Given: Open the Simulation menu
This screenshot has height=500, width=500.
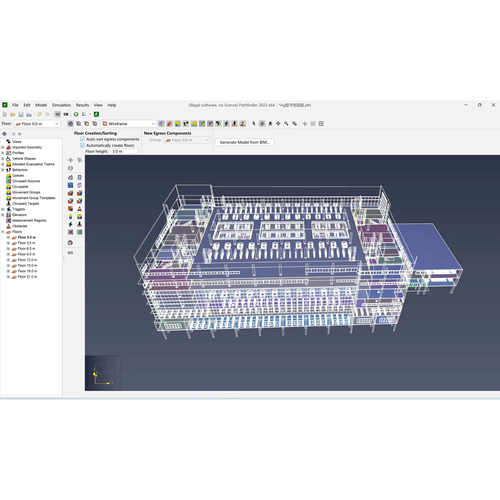Looking at the screenshot, I should tap(61, 105).
